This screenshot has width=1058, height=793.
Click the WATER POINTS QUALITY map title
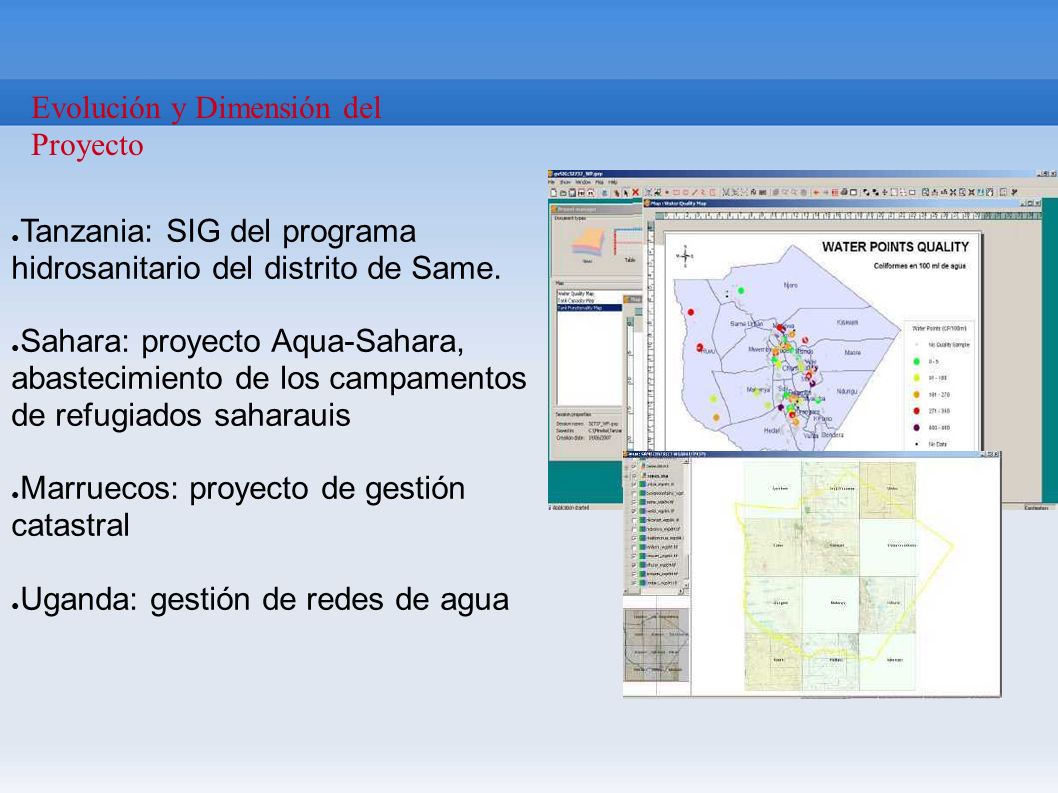click(895, 247)
